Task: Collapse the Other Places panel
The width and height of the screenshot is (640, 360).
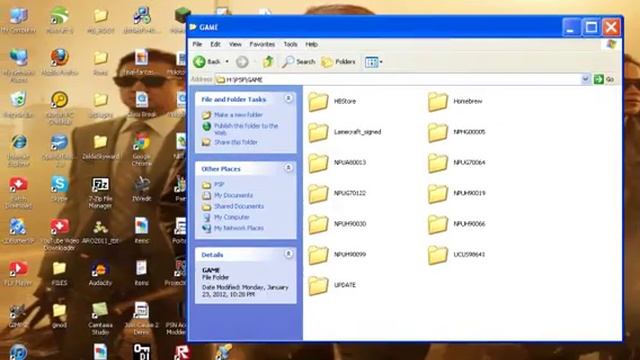Action: tap(288, 168)
